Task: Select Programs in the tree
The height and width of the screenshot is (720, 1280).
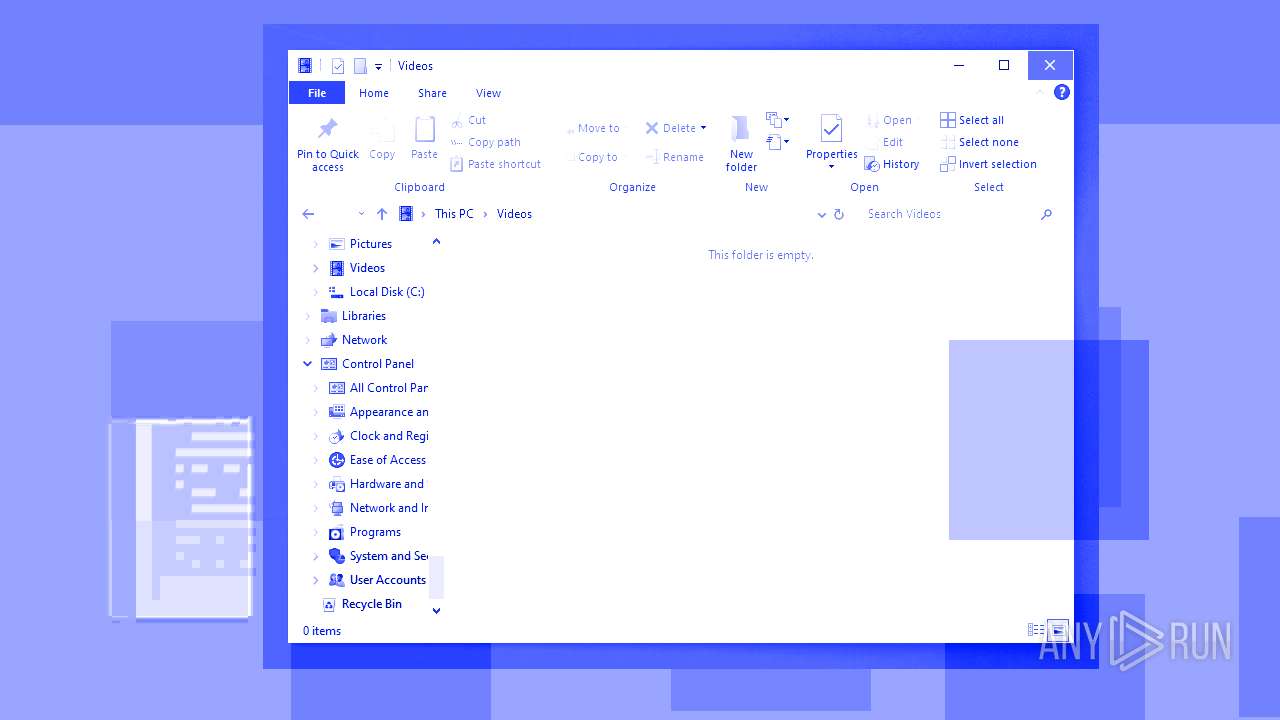Action: 375,532
